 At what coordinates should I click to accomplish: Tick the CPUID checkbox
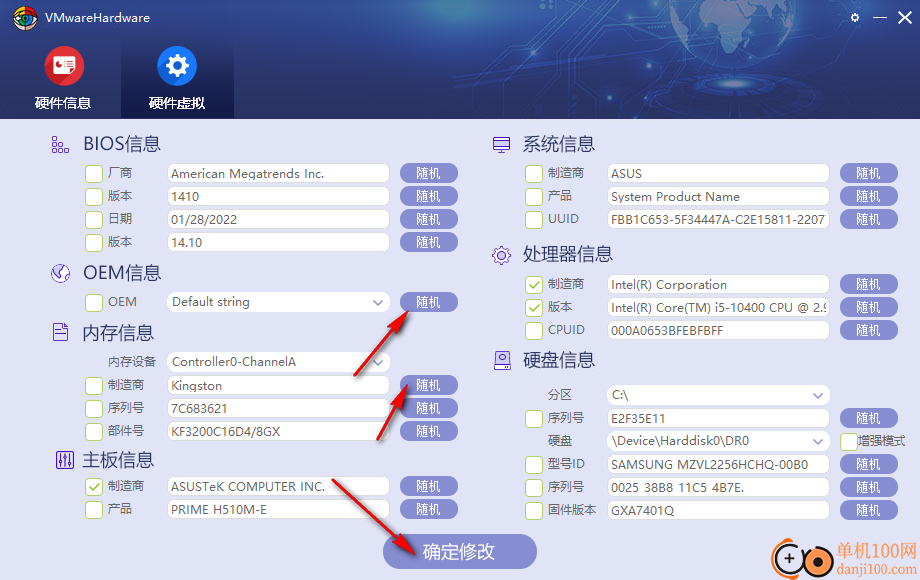(534, 331)
